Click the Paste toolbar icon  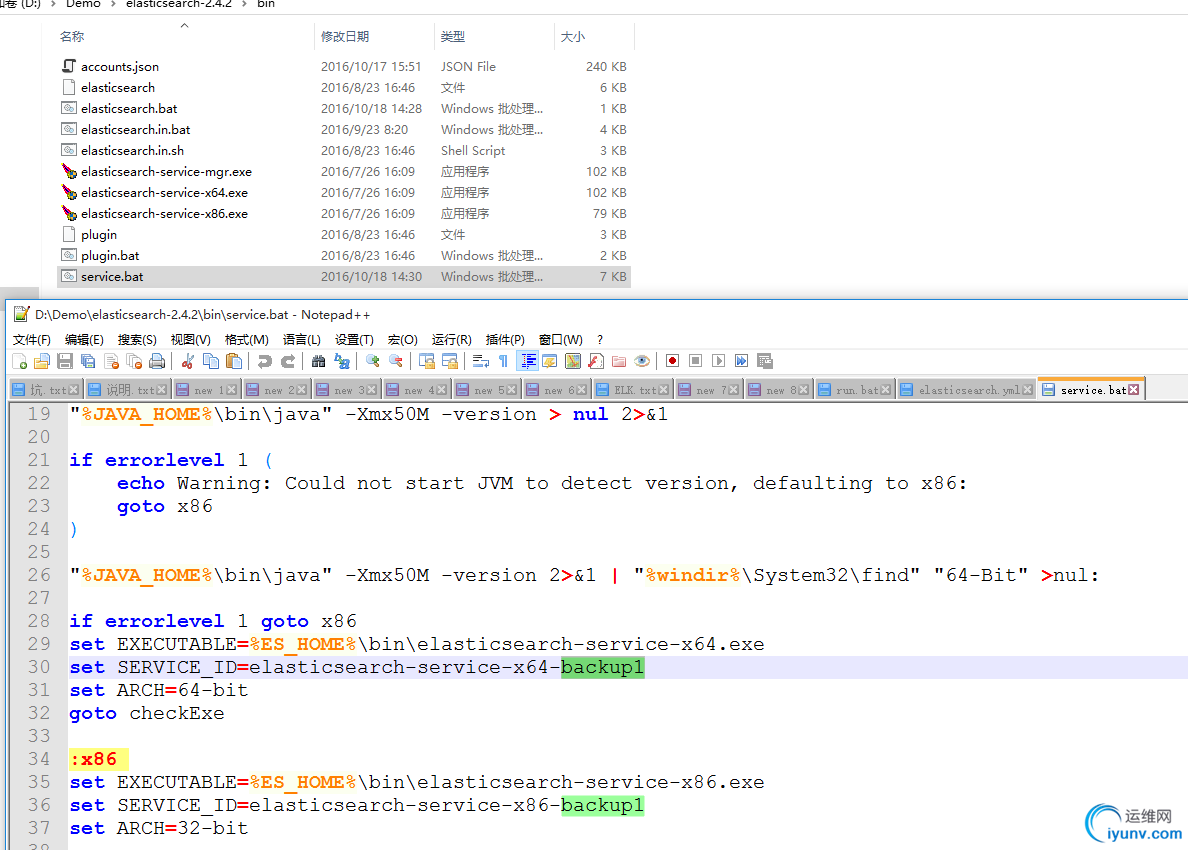pyautogui.click(x=234, y=361)
